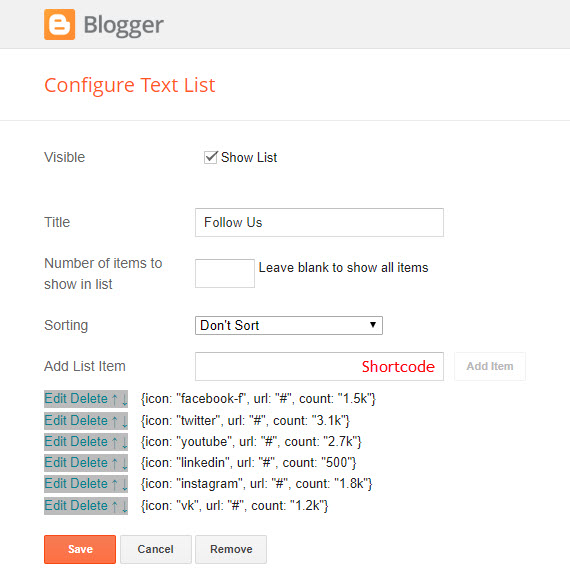This screenshot has height=571, width=570.
Task: Edit the youtube list item
Action: coord(55,441)
